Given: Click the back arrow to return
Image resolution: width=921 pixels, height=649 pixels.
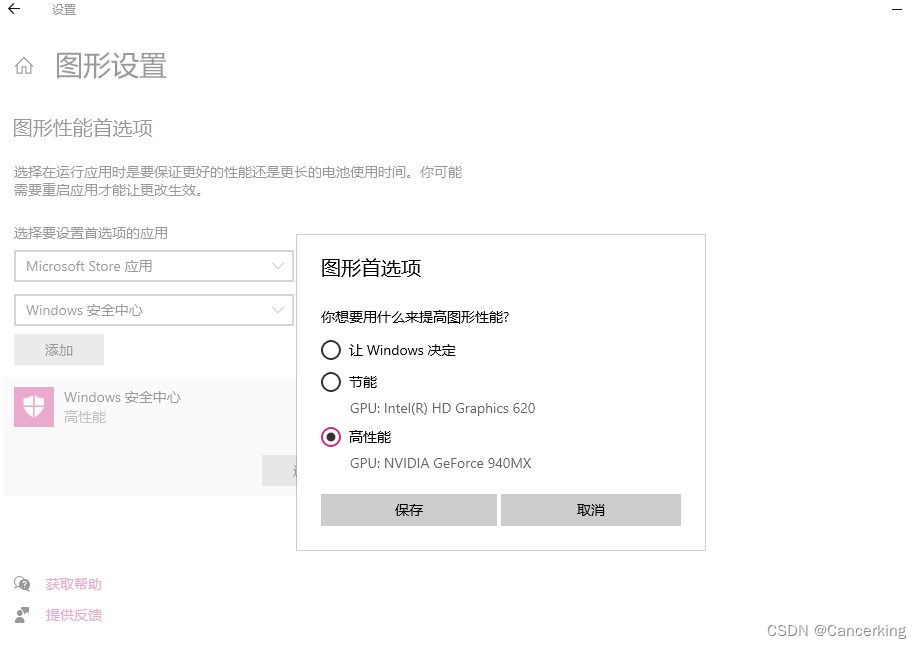Looking at the screenshot, I should click(x=13, y=10).
